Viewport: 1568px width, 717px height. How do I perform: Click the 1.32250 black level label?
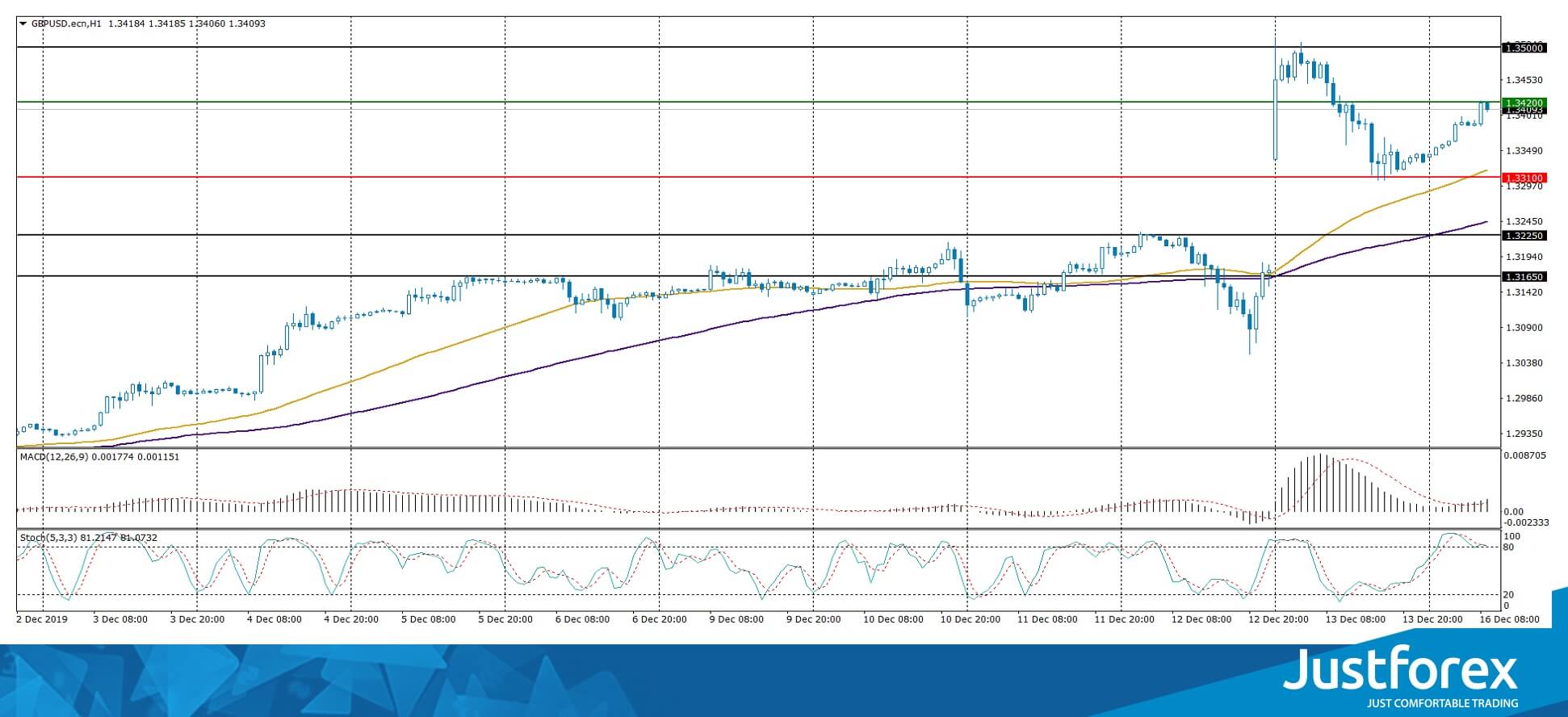(1524, 236)
